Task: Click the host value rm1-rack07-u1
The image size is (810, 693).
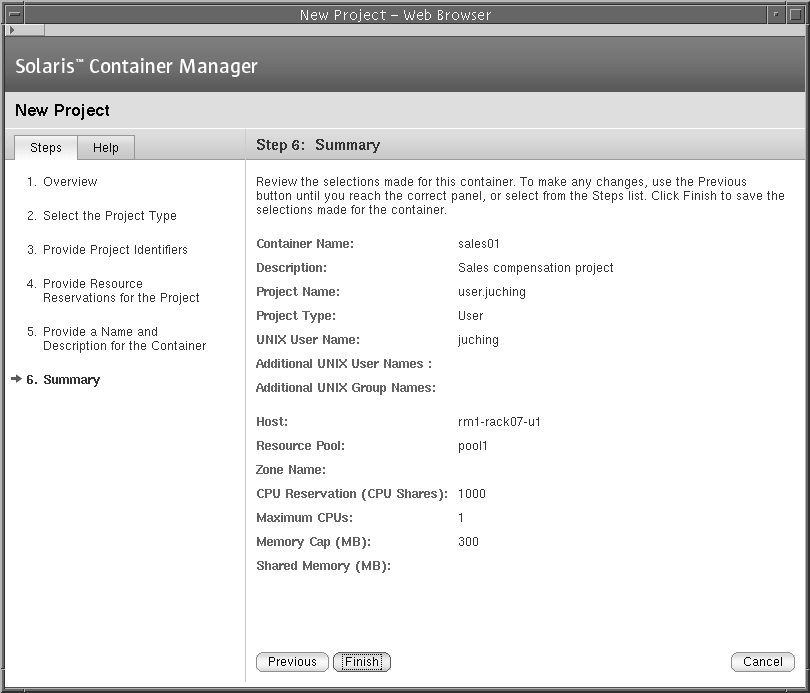Action: click(499, 422)
